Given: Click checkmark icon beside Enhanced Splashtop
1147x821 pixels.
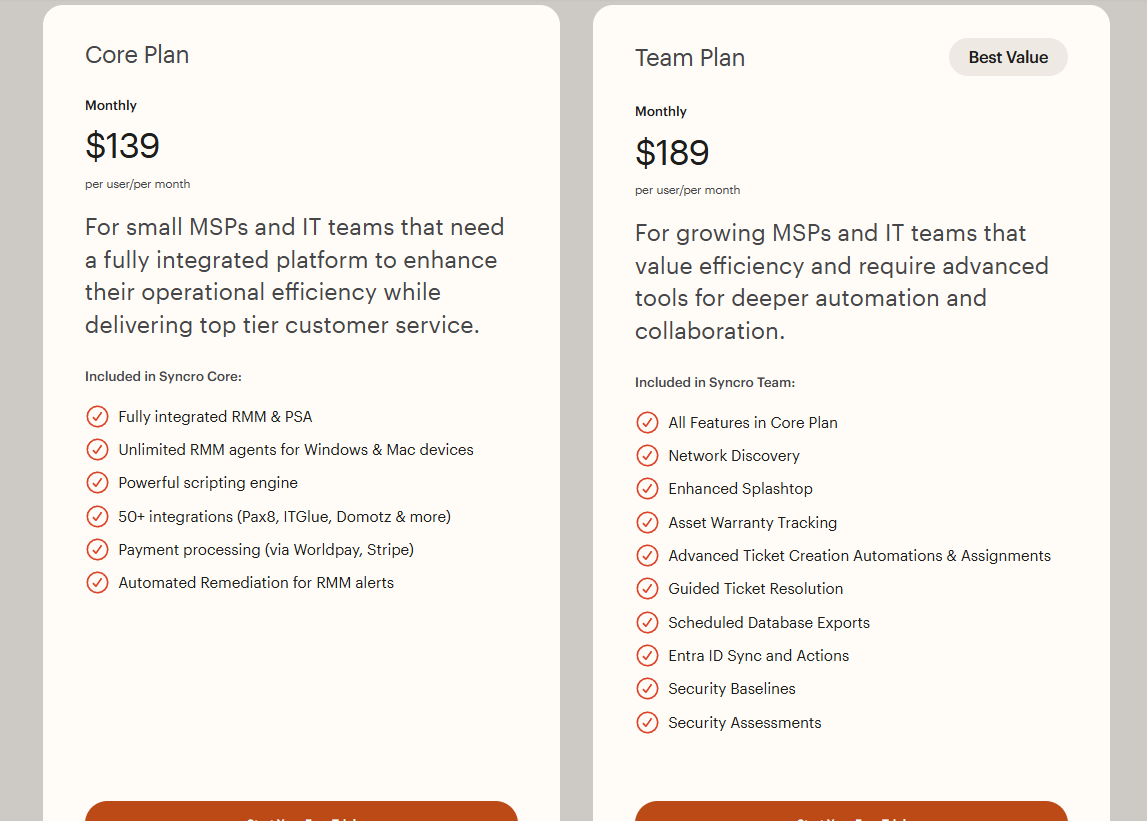Looking at the screenshot, I should click(x=647, y=488).
